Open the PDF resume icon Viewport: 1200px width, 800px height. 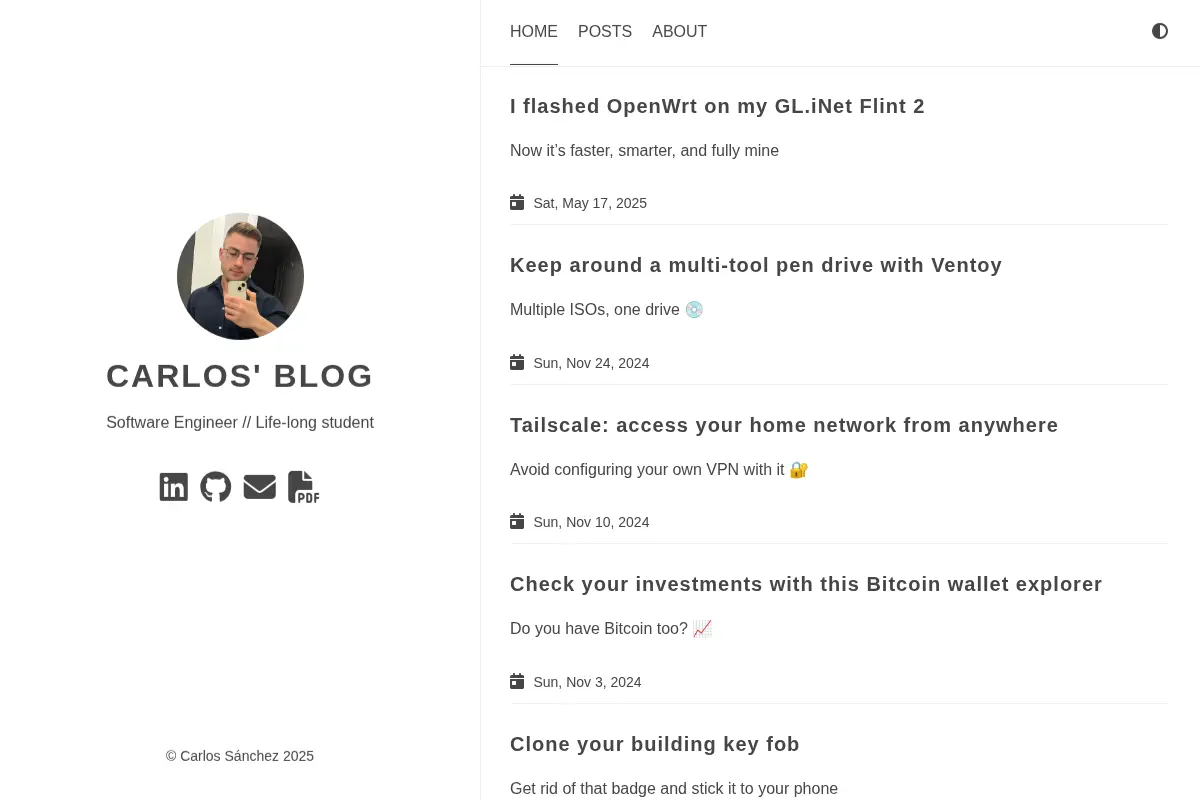pyautogui.click(x=303, y=487)
